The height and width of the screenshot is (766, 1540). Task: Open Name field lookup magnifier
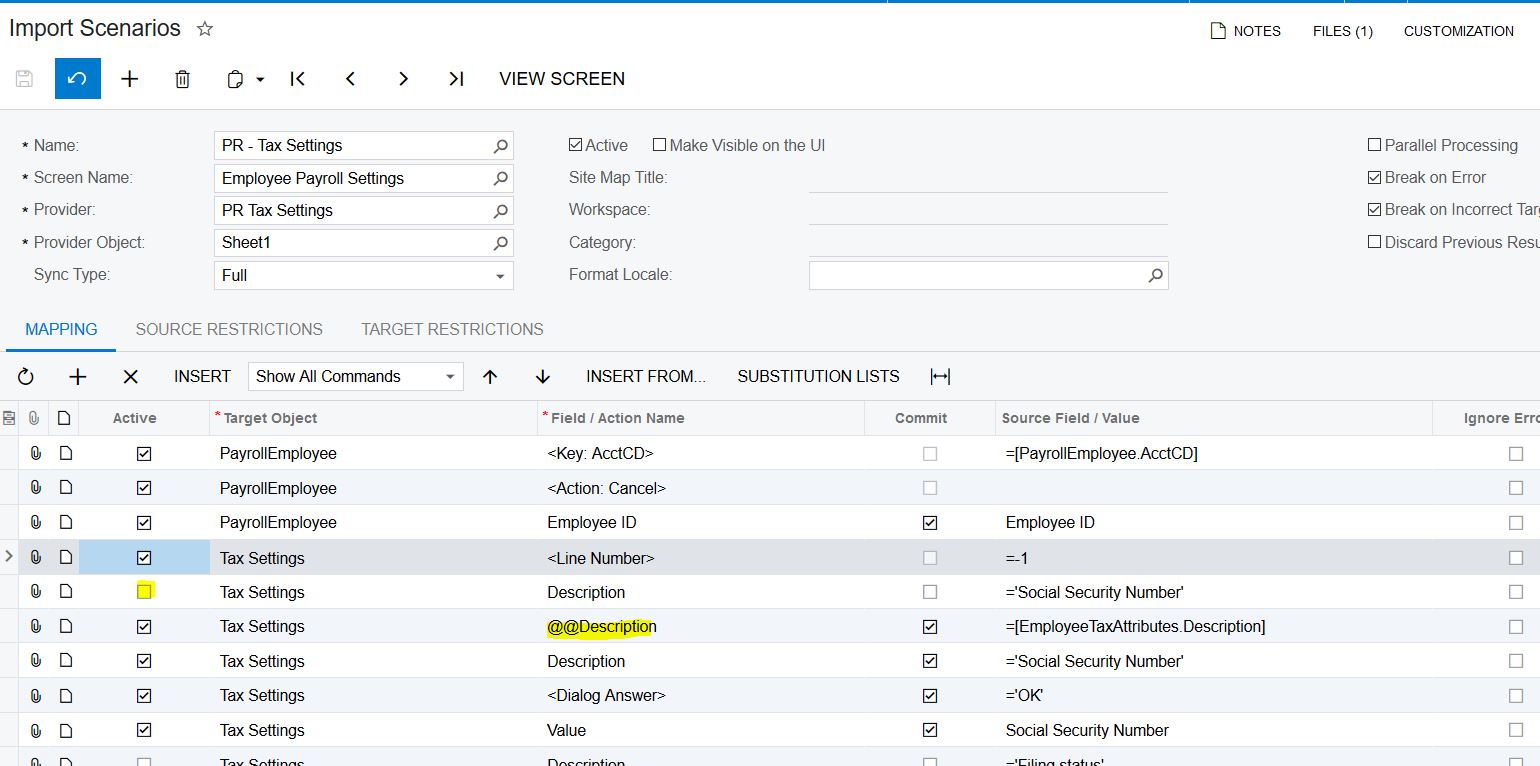pos(501,146)
